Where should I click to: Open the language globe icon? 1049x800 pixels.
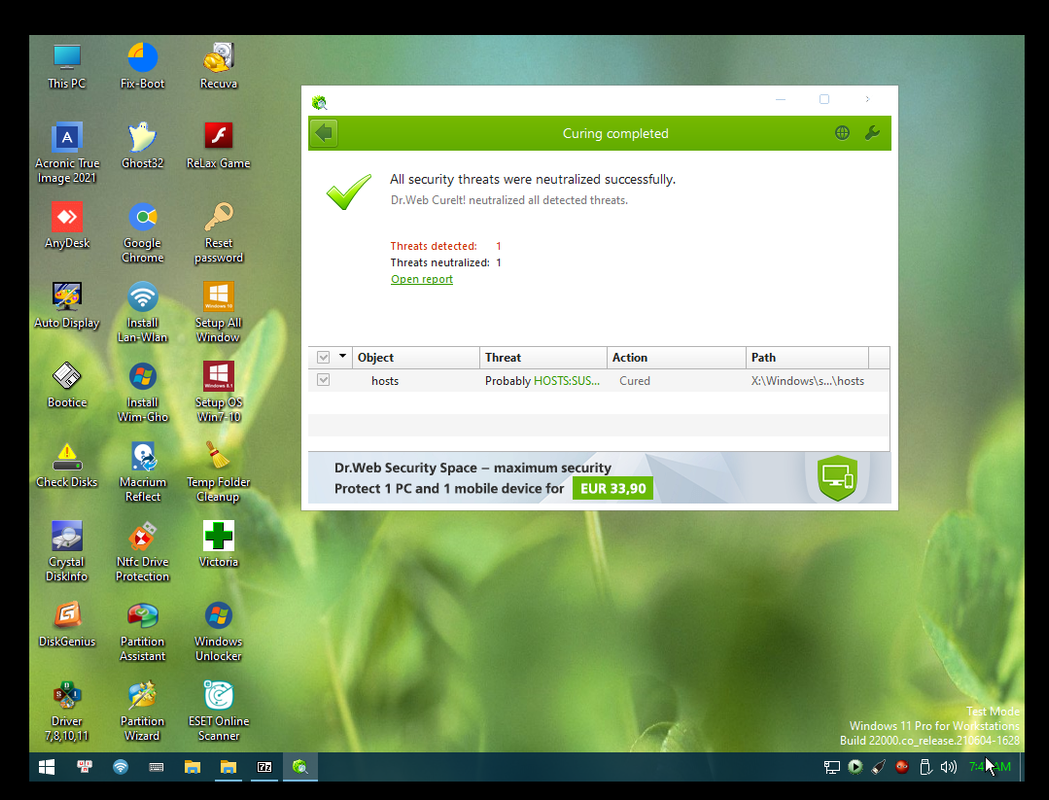click(x=842, y=133)
